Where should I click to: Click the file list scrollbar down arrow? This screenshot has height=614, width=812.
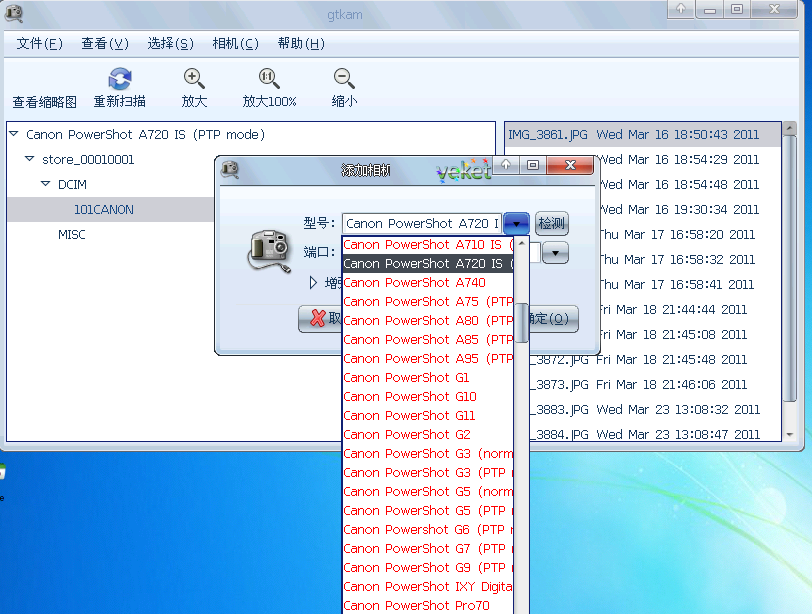pyautogui.click(x=790, y=435)
